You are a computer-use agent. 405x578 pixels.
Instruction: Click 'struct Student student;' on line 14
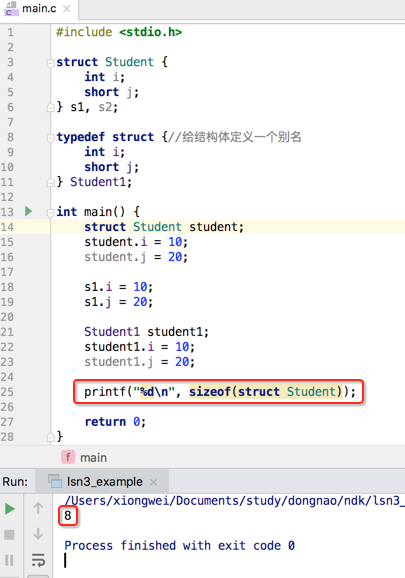164,227
